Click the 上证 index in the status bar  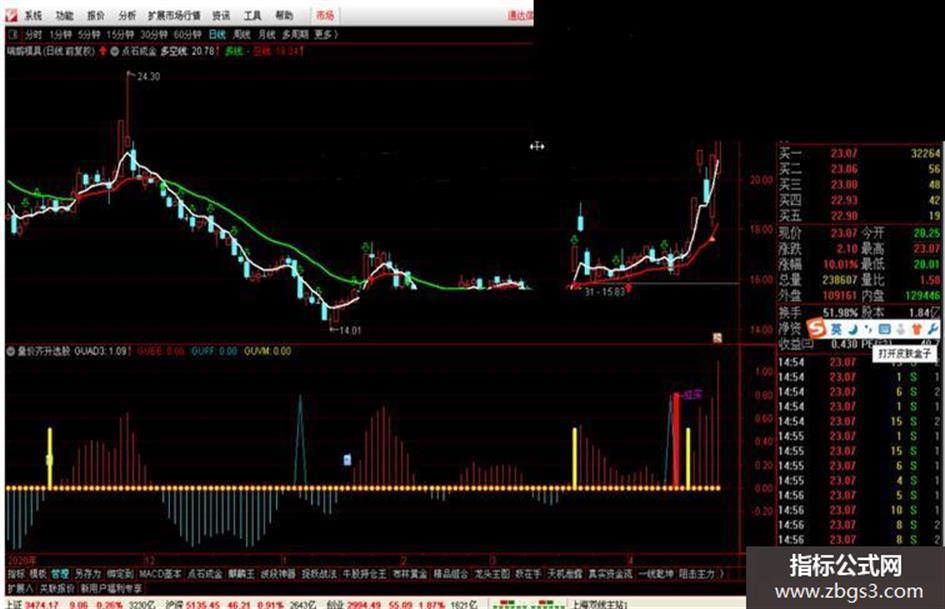[x=15, y=604]
